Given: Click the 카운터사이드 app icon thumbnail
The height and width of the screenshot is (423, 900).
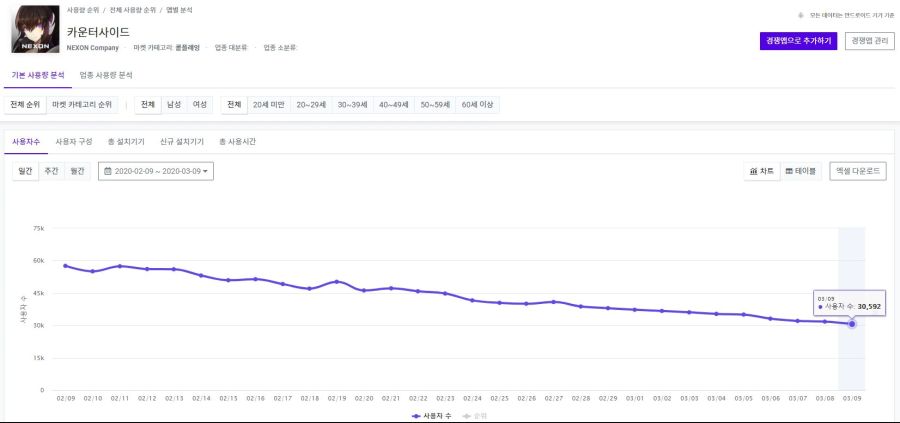Looking at the screenshot, I should pos(36,29).
